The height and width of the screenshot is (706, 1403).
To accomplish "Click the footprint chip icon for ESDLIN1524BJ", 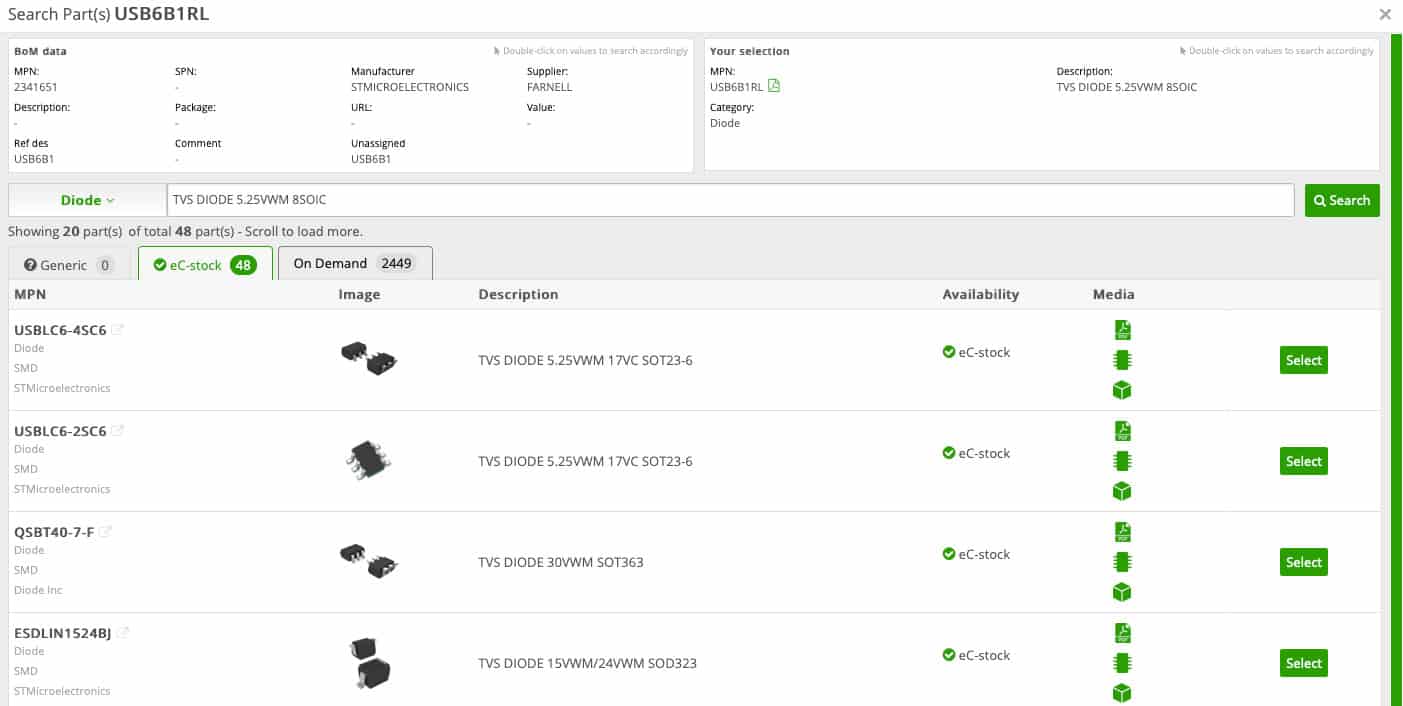I will (x=1122, y=663).
